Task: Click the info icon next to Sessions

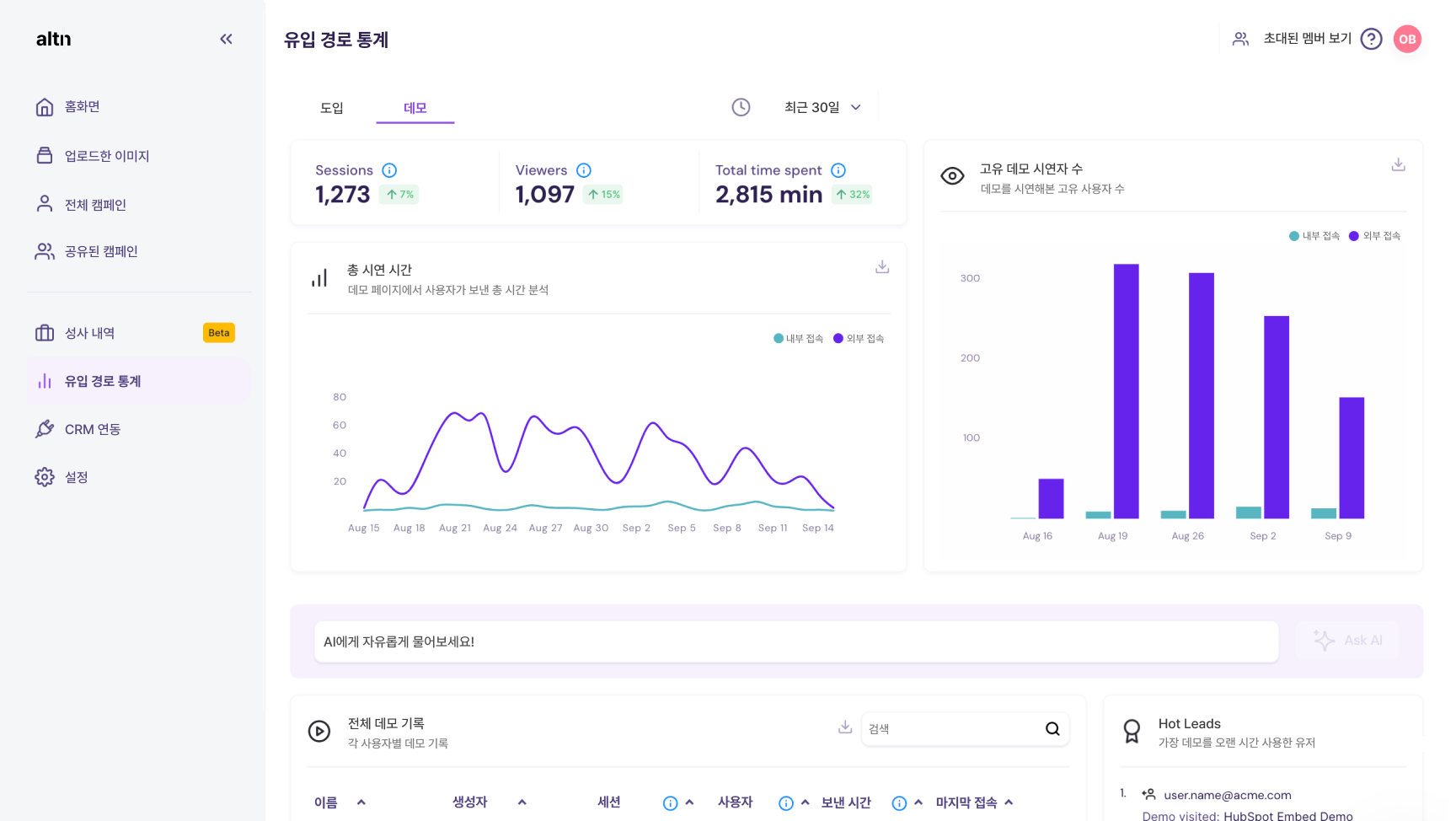Action: pyautogui.click(x=389, y=170)
